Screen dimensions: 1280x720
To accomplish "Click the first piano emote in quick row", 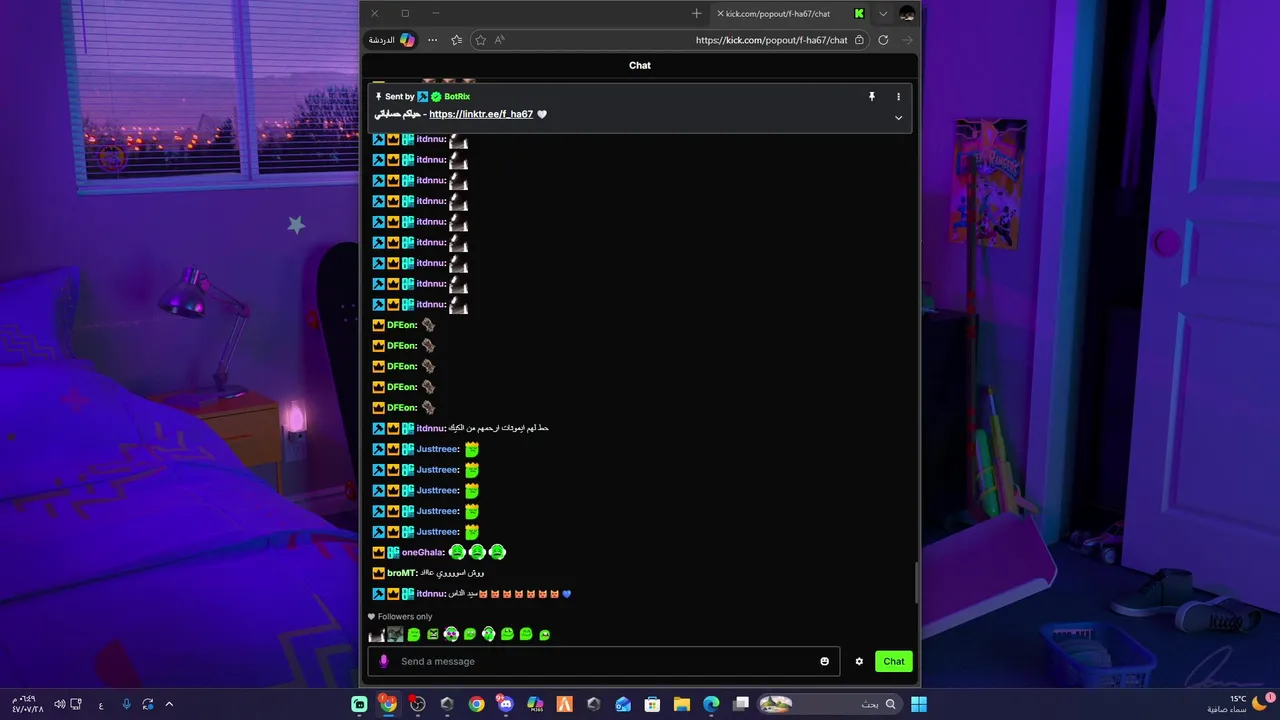I will coord(376,634).
